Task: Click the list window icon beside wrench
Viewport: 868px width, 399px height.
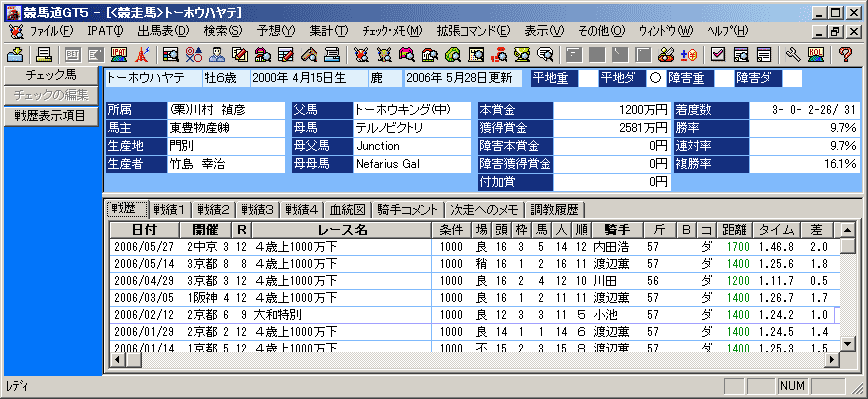Action: coord(764,54)
